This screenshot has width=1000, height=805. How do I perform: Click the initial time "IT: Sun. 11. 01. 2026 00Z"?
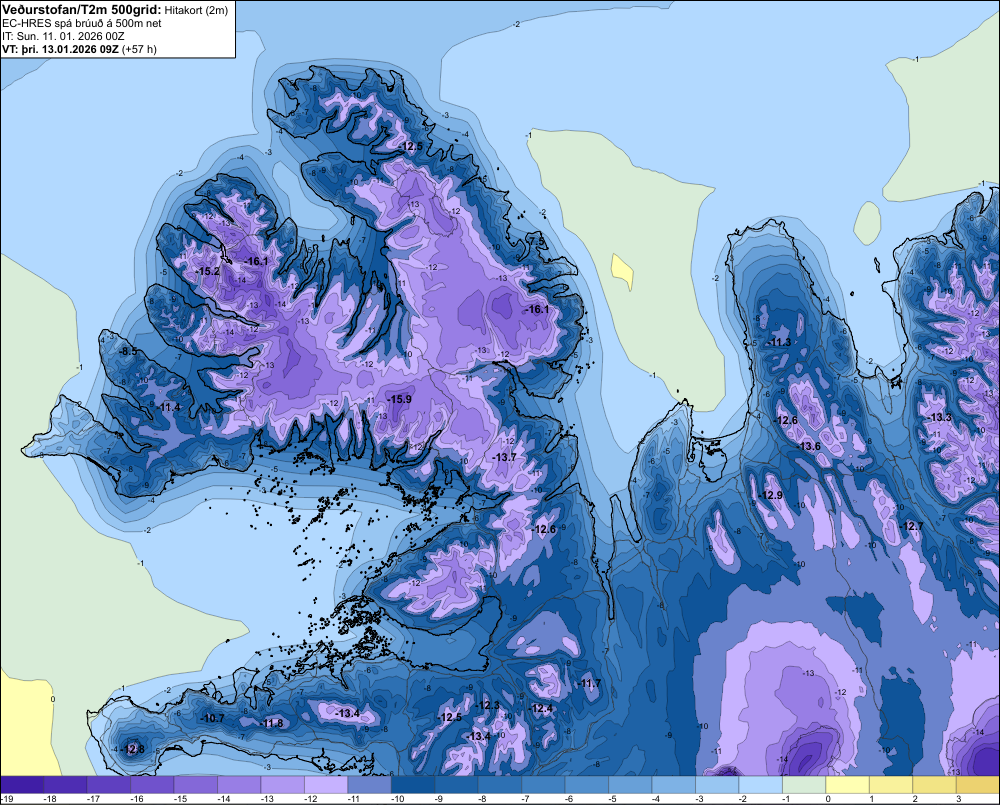[63, 36]
